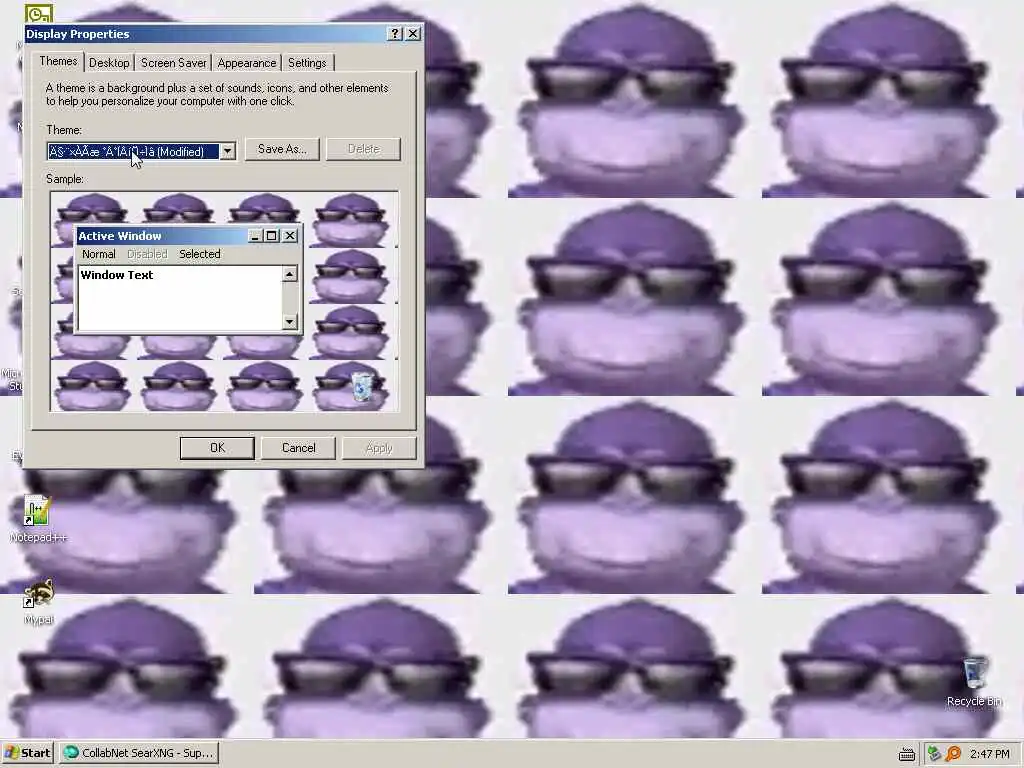Click Disabled menu in sample window
This screenshot has height=768, width=1024.
coord(147,254)
